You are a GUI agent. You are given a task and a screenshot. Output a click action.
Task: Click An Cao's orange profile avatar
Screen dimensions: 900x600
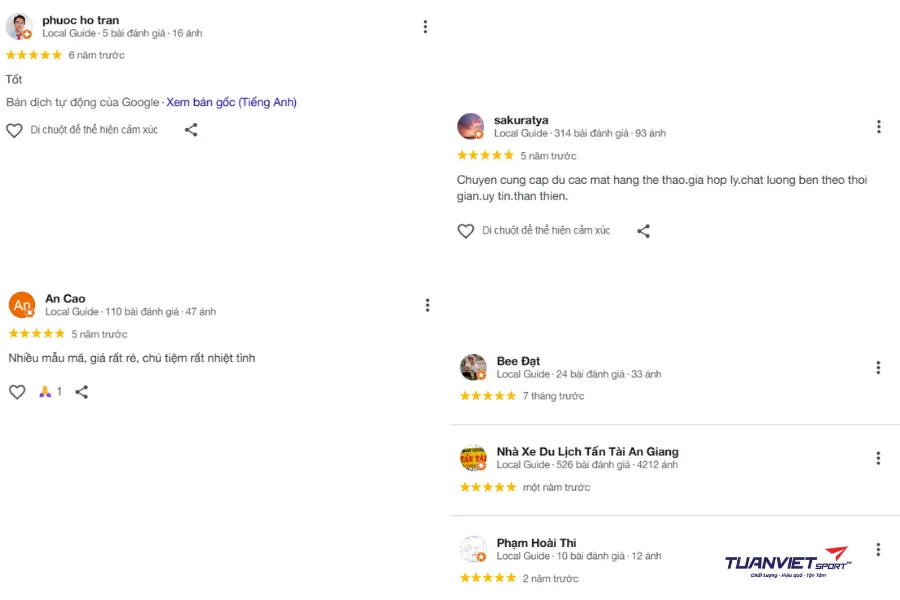pos(22,305)
